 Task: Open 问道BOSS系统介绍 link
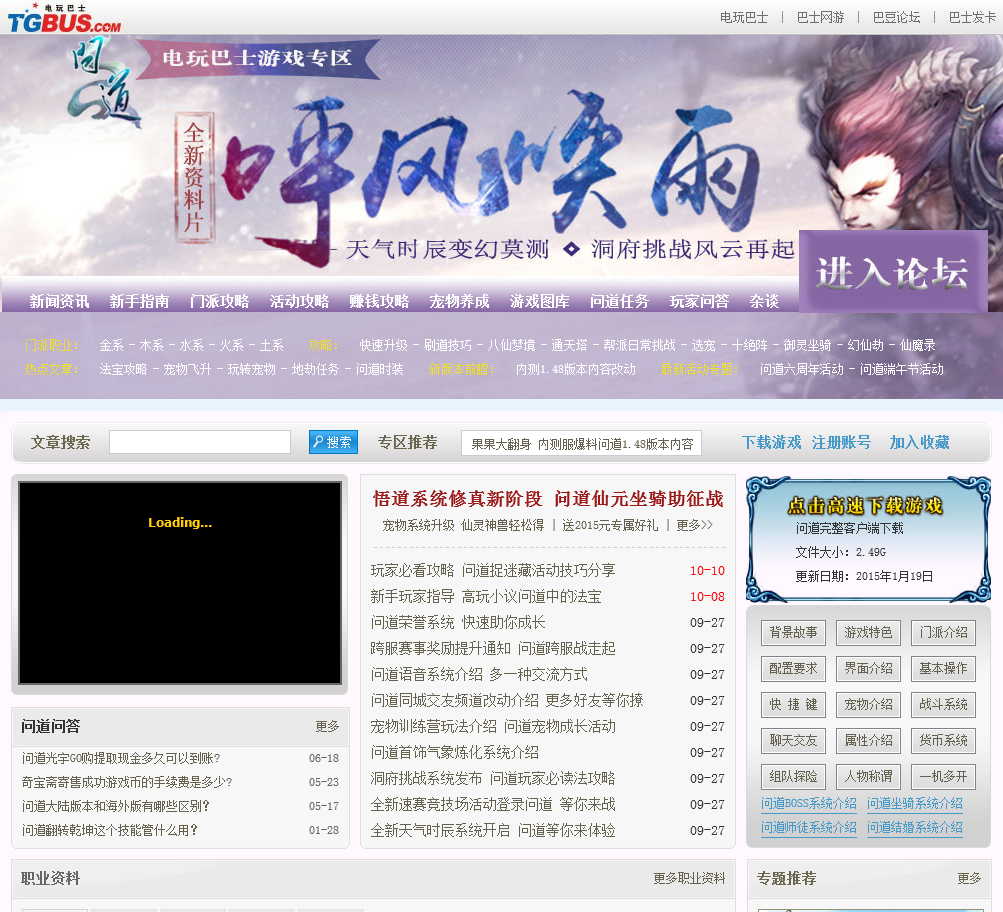click(x=809, y=803)
